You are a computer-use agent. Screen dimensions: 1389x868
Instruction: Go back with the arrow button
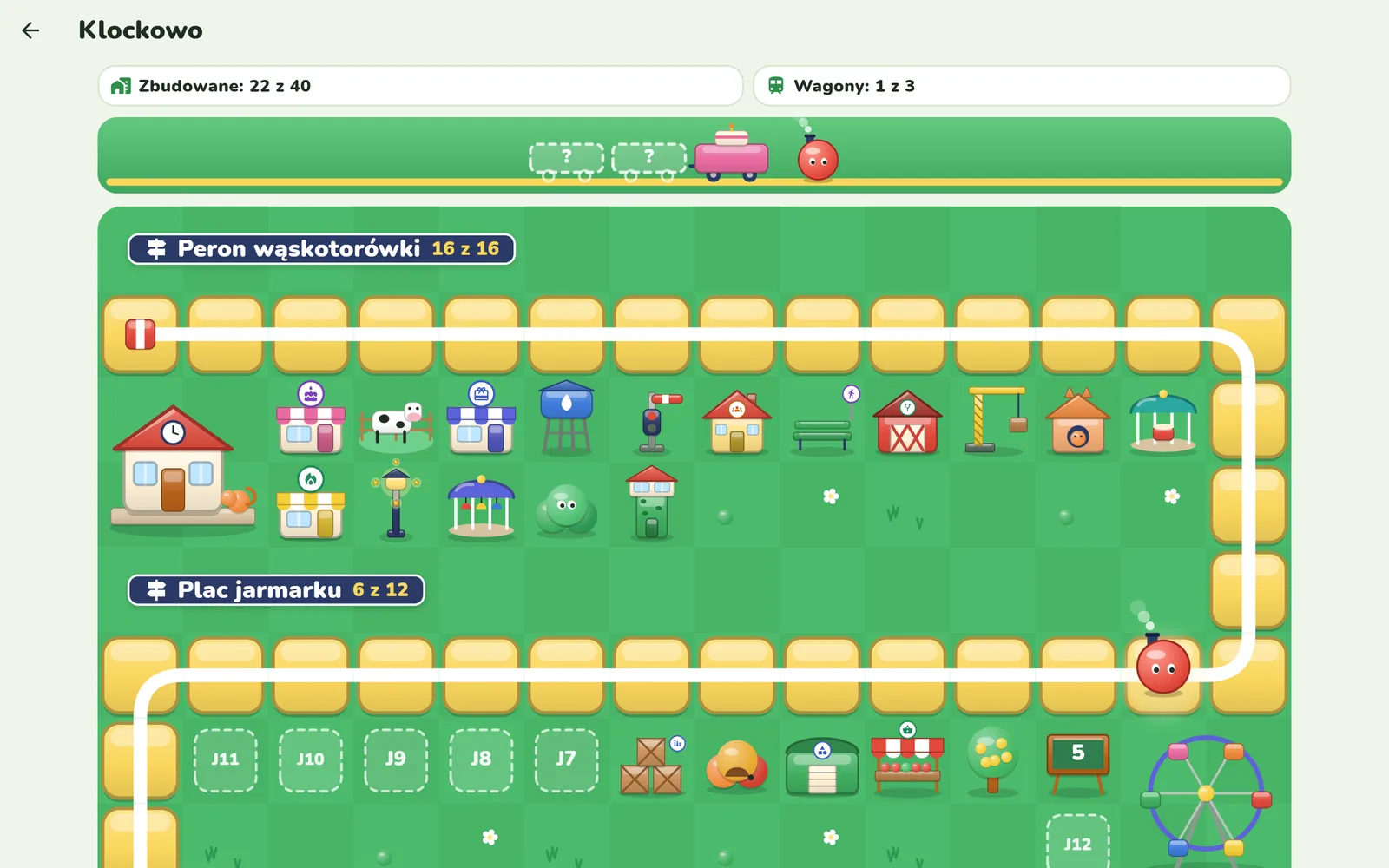pos(30,30)
